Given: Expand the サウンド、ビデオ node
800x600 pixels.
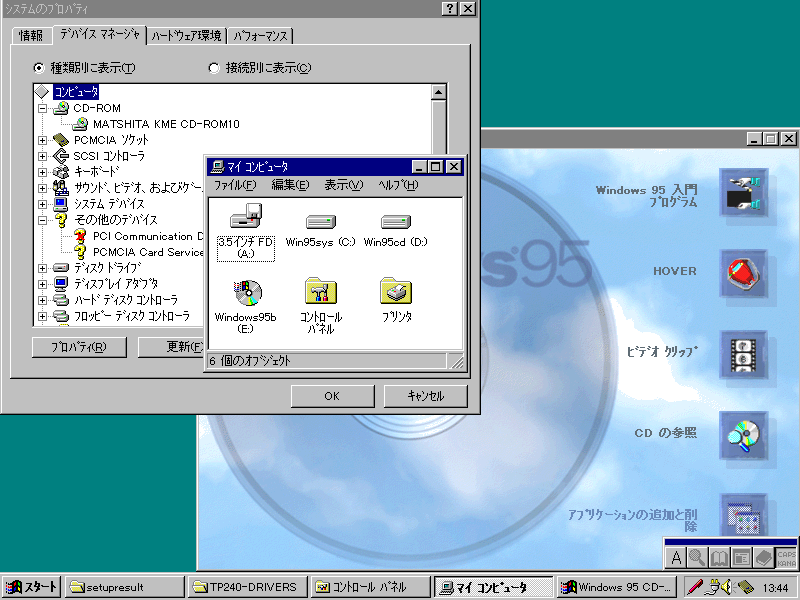Looking at the screenshot, I should coord(43,188).
